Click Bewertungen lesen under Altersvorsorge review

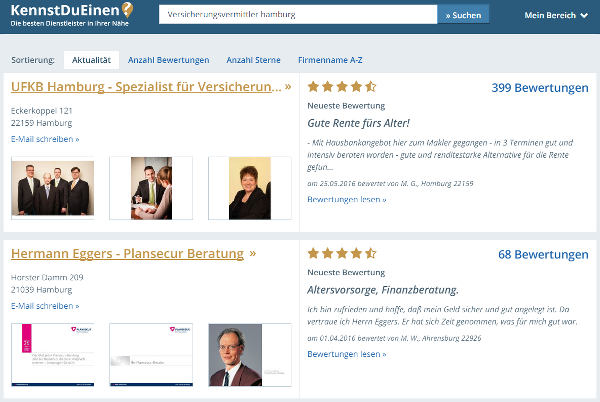347,354
